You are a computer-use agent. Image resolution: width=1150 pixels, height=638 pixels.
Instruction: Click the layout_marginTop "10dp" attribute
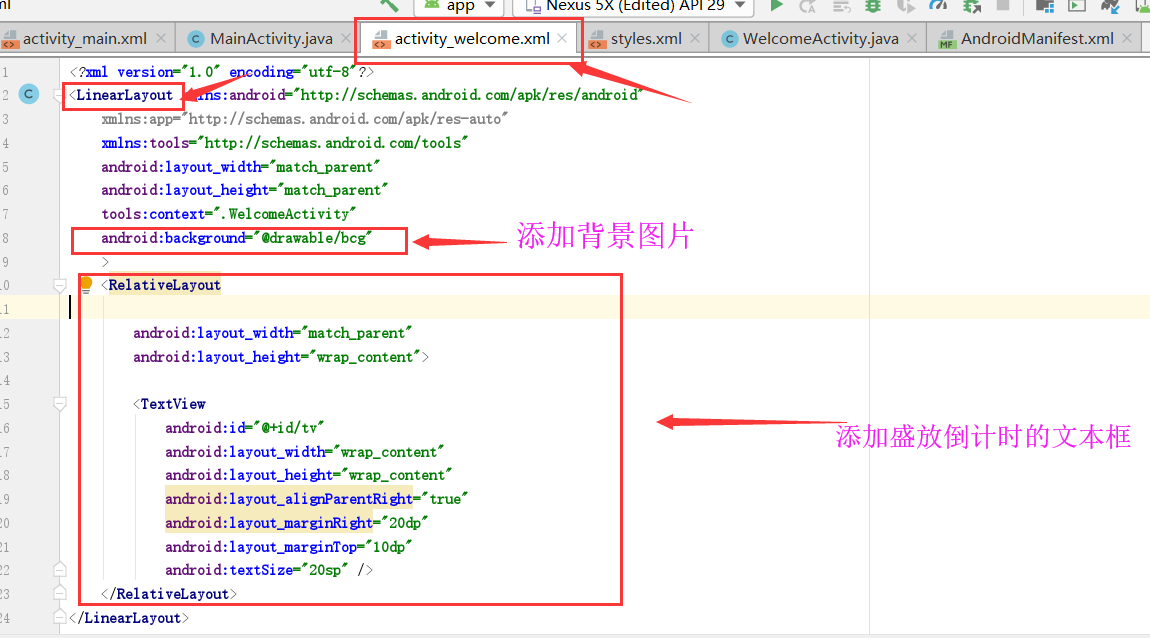(288, 546)
